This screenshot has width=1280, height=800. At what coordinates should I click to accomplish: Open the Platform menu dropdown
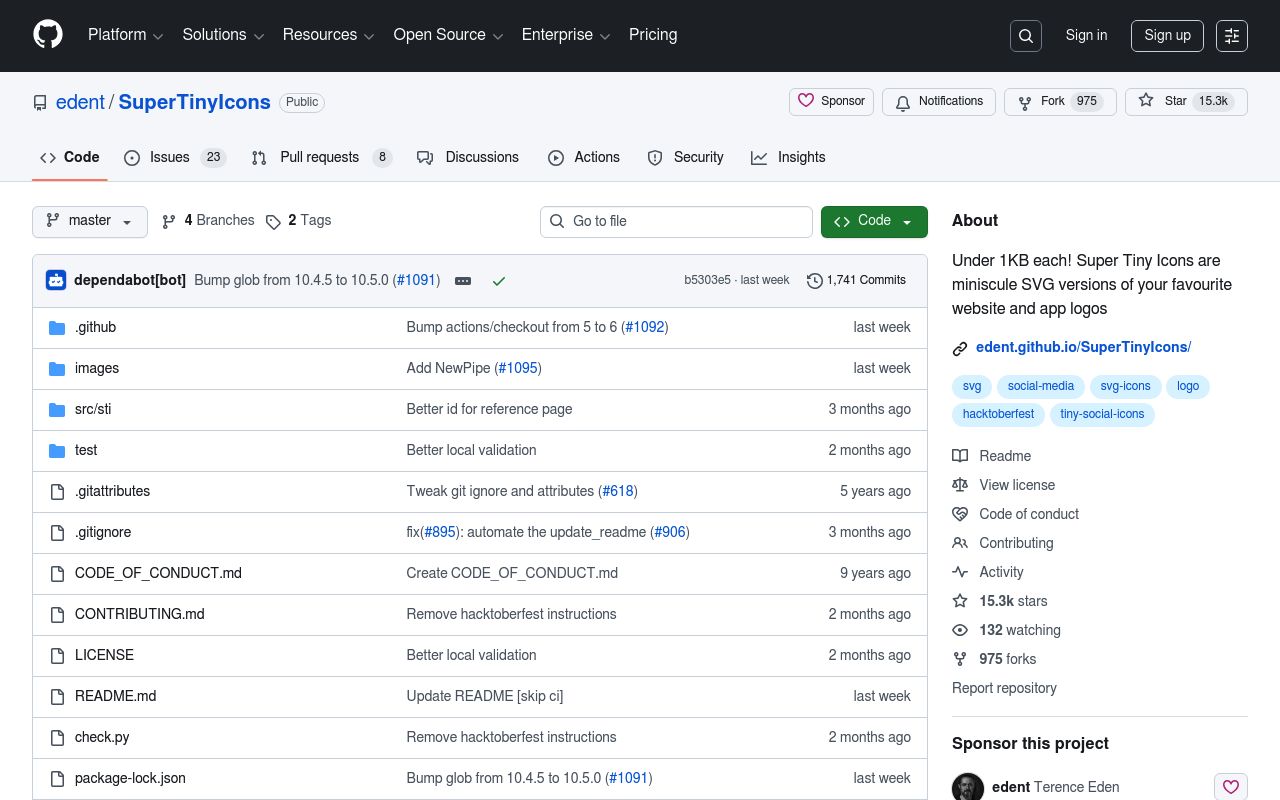pyautogui.click(x=125, y=35)
